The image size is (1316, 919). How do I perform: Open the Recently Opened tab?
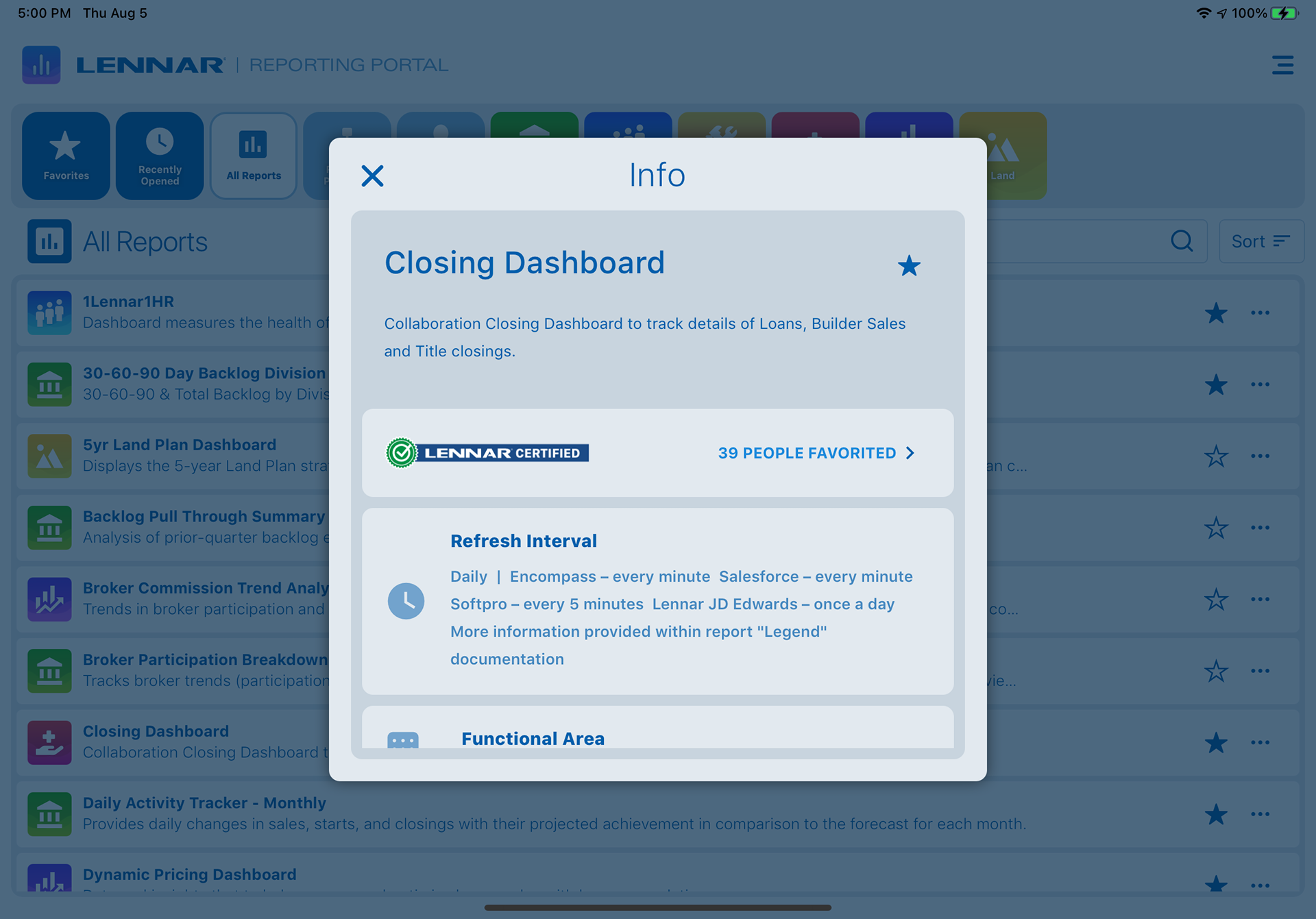tap(160, 156)
